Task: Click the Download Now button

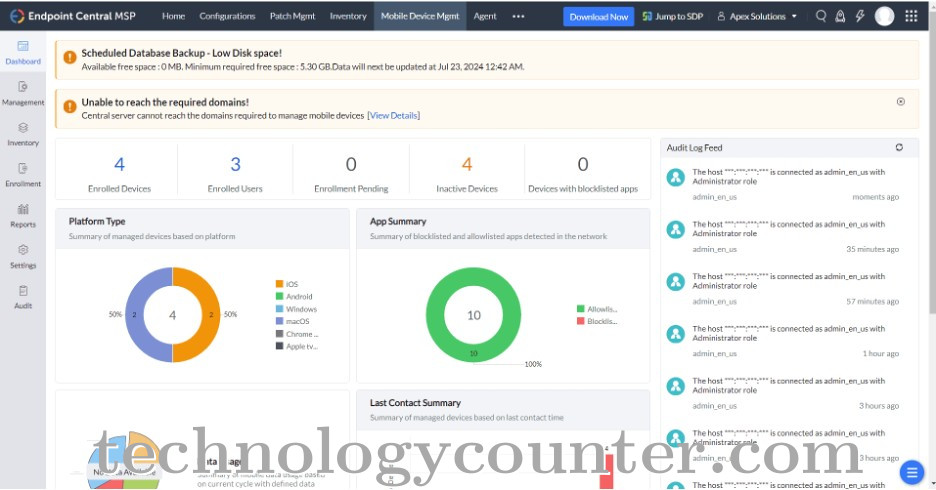Action: tap(598, 17)
